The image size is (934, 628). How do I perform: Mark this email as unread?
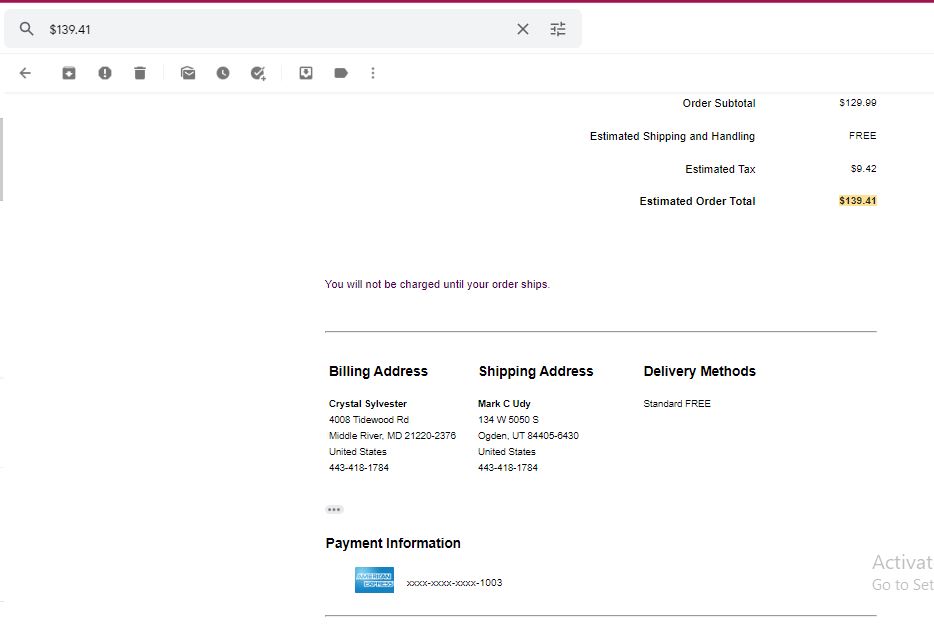pos(188,73)
